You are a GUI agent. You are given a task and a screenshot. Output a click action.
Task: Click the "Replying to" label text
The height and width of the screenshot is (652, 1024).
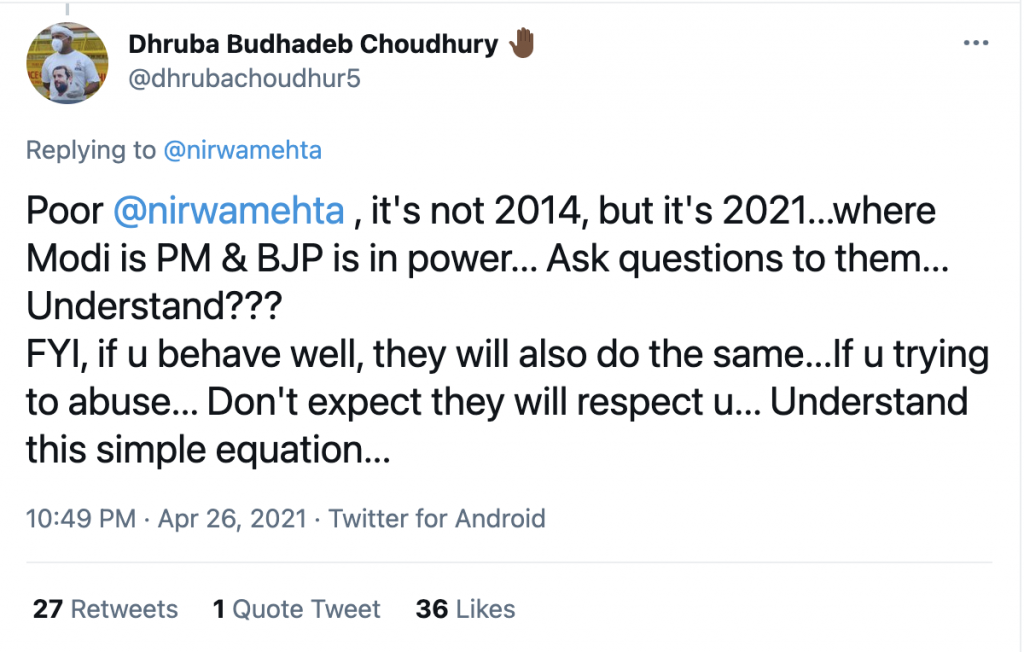(90, 151)
